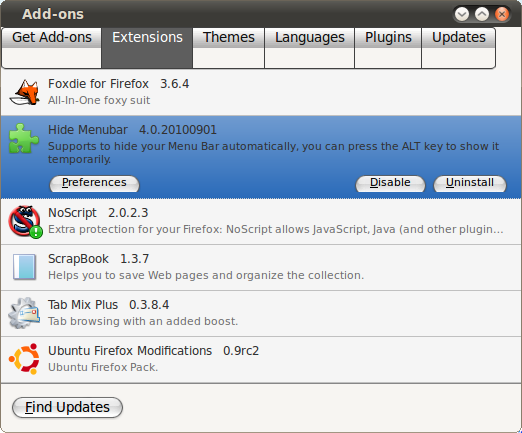Click the NoScript blocked-S icon
522x433 pixels.
click(x=25, y=222)
